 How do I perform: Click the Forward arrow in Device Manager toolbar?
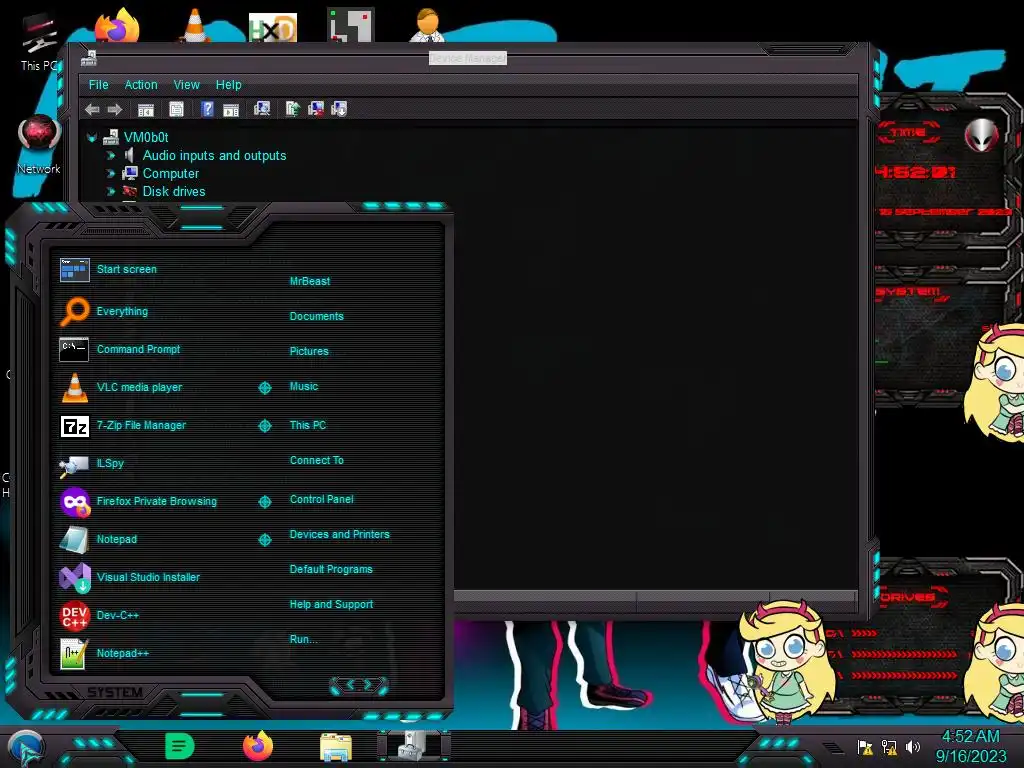115,109
